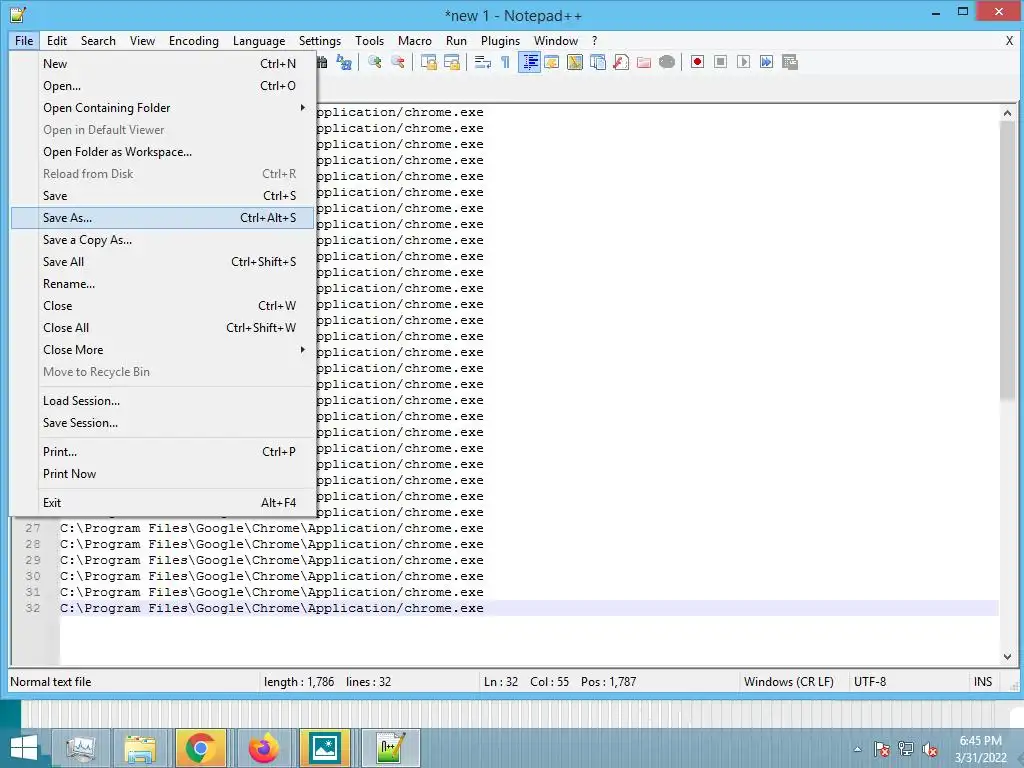The image size is (1024, 768).
Task: Click Save All menu entry
Action: (x=163, y=262)
